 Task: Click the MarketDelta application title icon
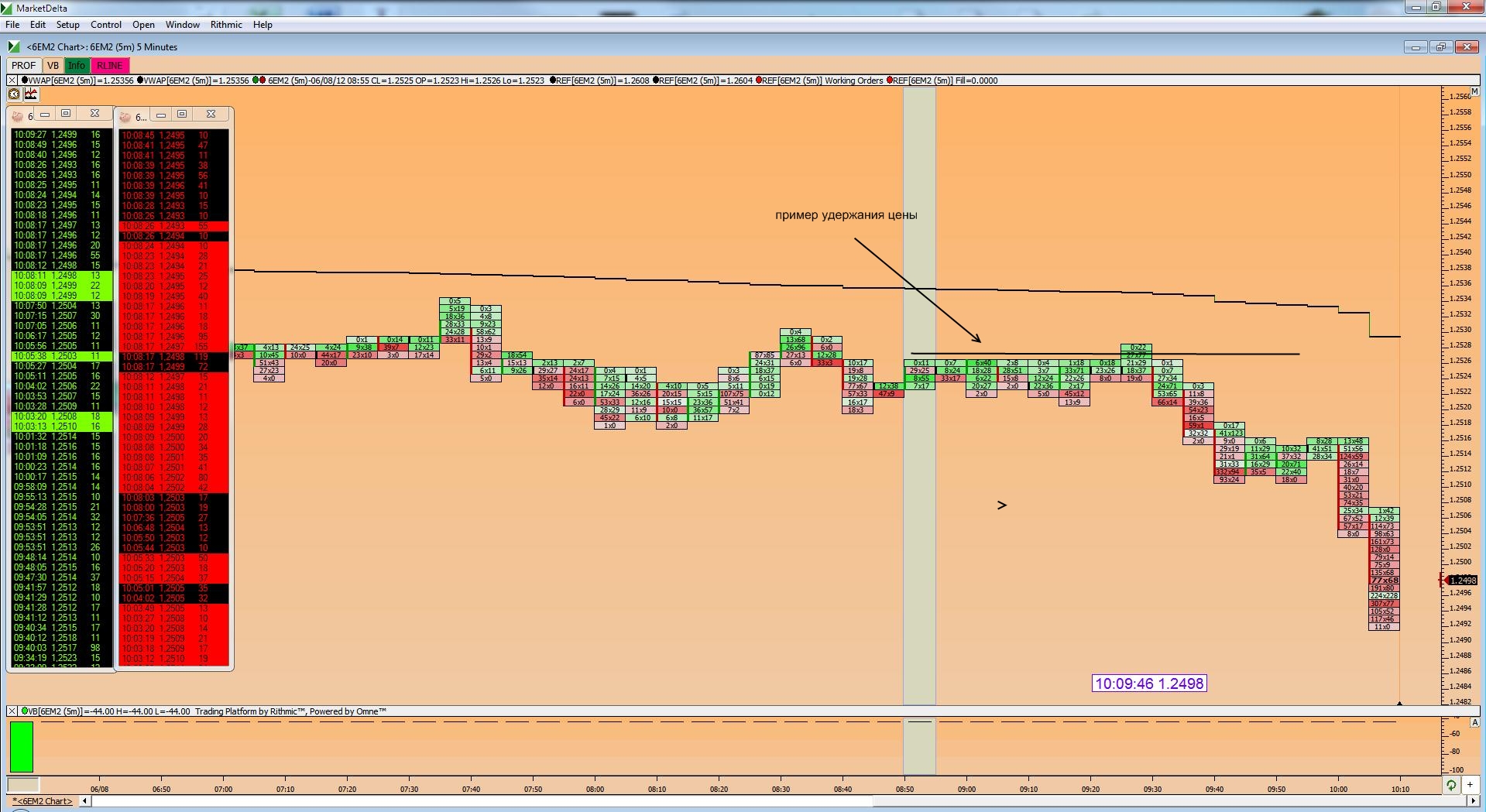7,8
